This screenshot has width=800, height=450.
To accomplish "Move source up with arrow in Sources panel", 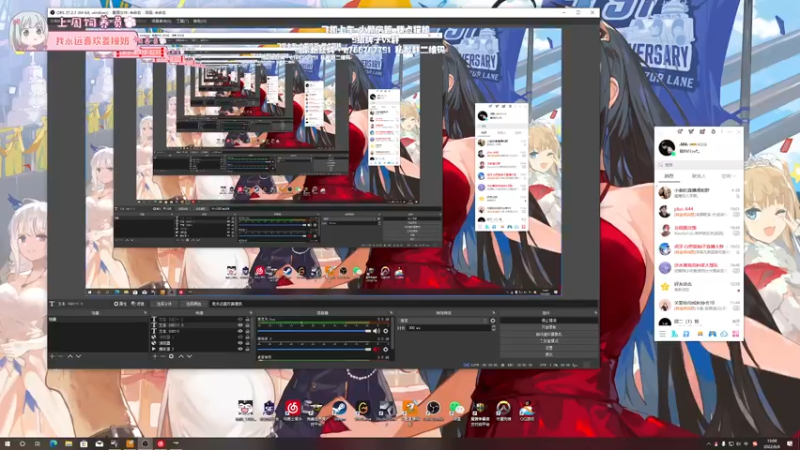I will coord(181,356).
